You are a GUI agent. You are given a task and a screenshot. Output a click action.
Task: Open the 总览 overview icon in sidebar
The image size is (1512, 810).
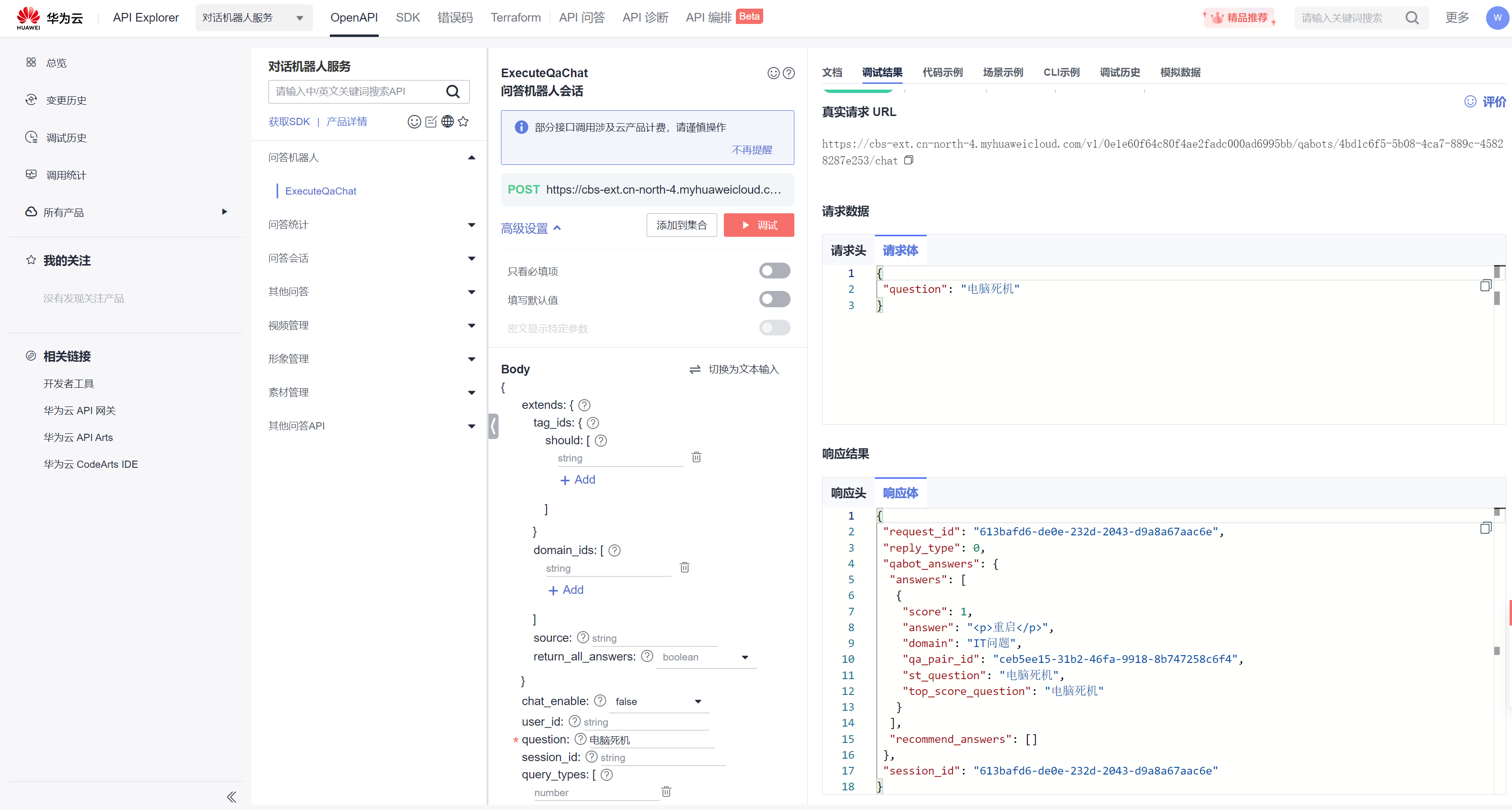pyautogui.click(x=31, y=62)
